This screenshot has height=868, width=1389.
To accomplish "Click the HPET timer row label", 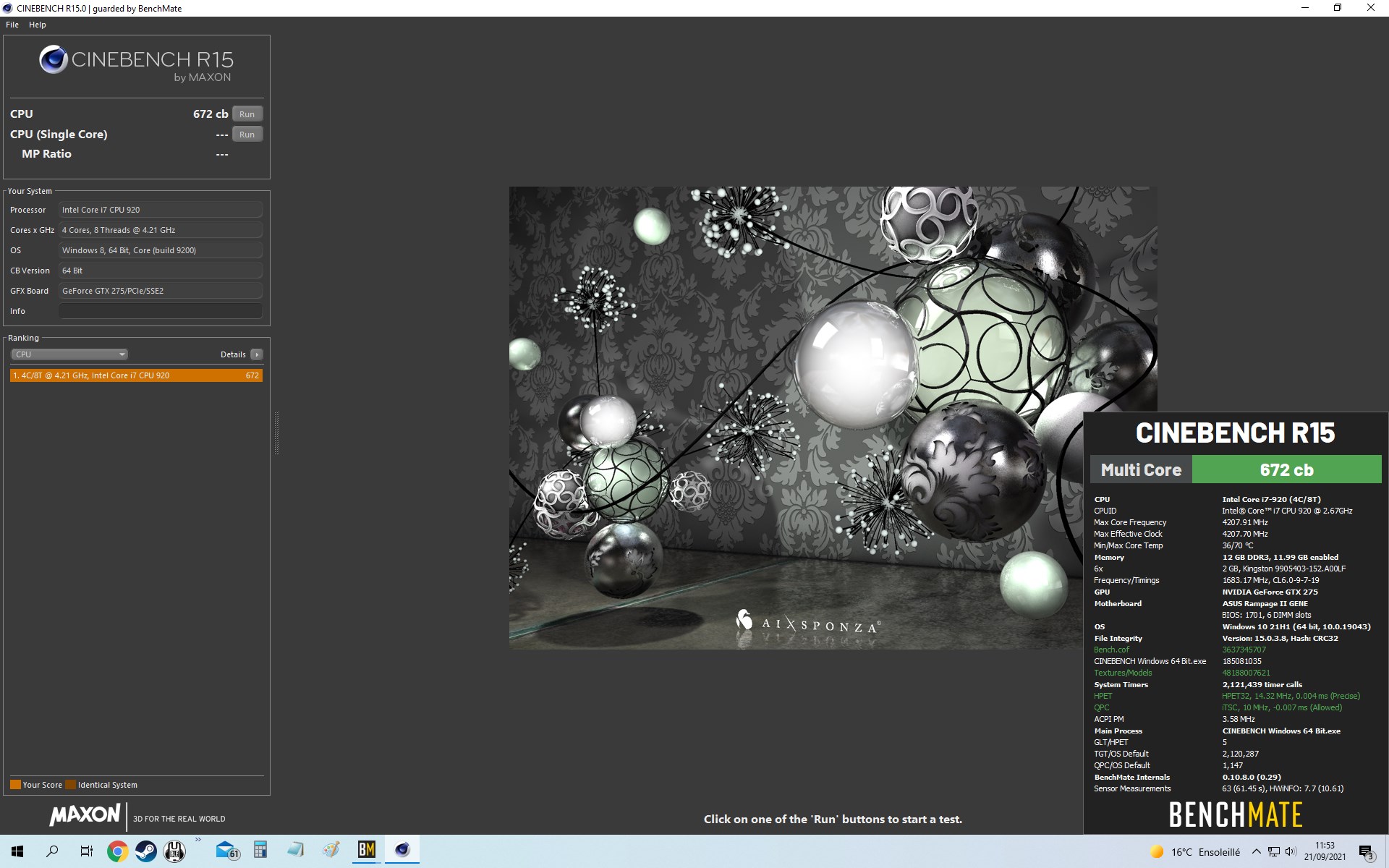I will point(1103,696).
